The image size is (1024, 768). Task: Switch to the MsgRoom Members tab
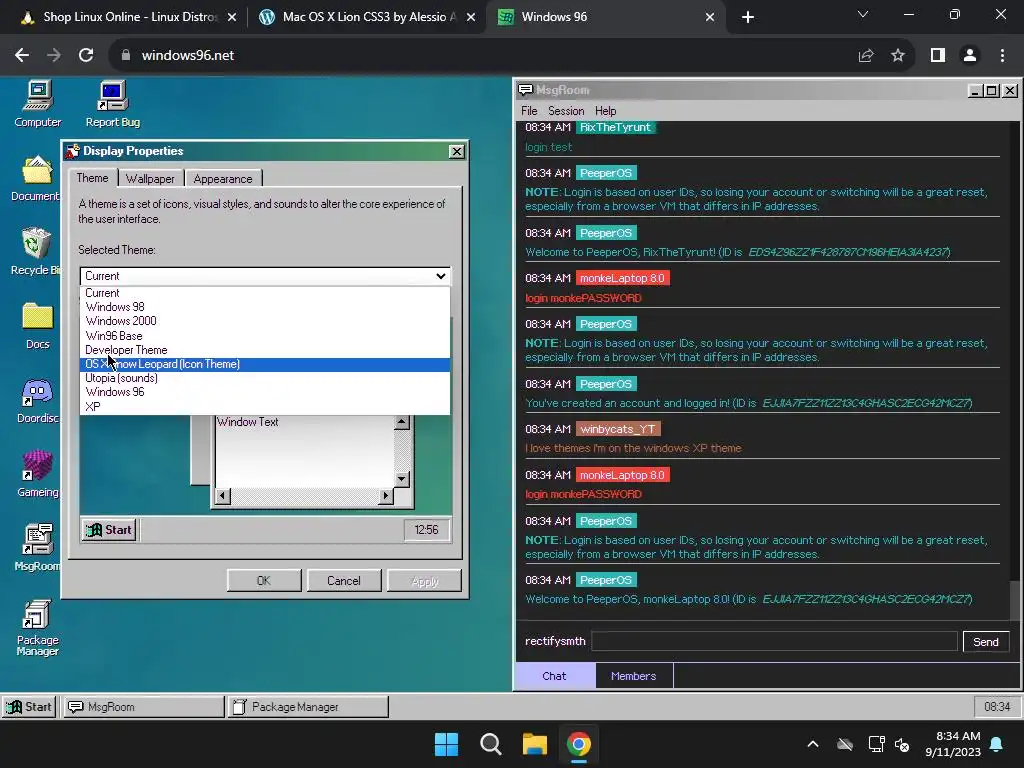(x=633, y=676)
